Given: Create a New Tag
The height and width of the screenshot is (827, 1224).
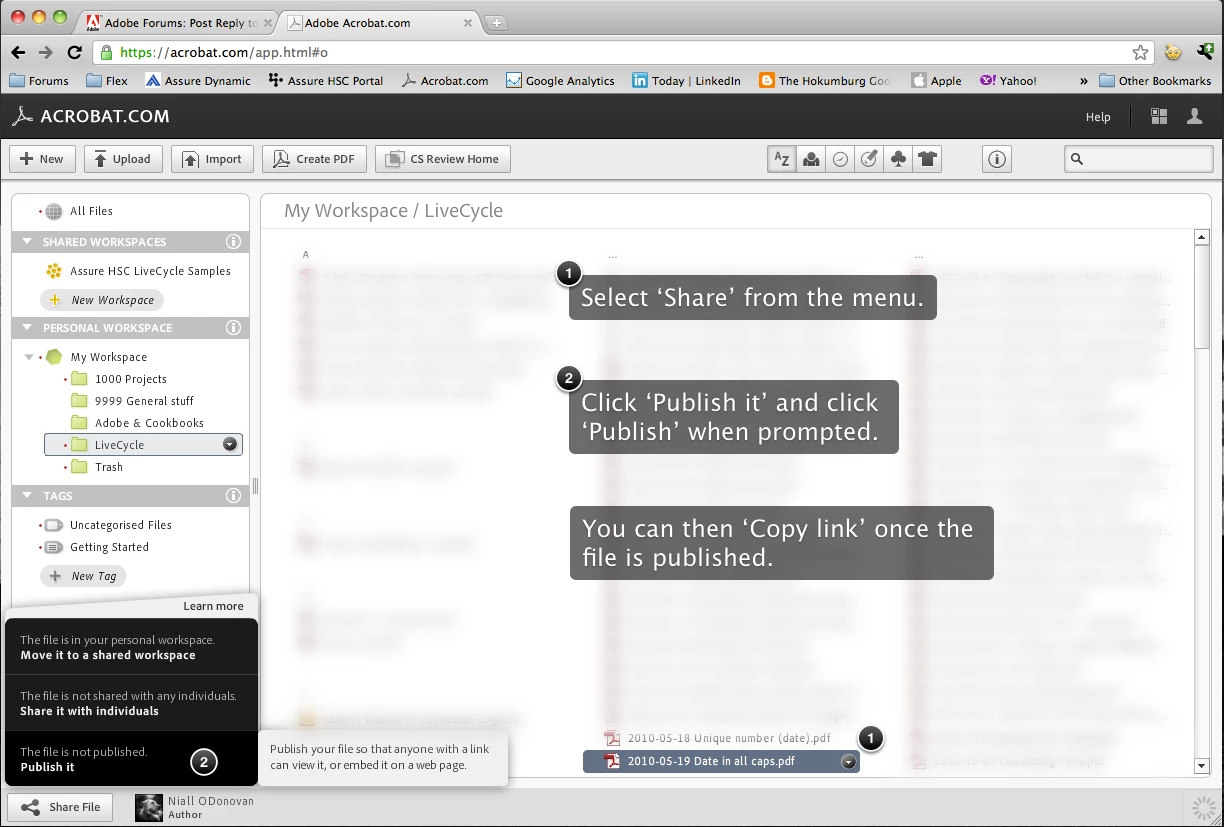Looking at the screenshot, I should pos(83,576).
